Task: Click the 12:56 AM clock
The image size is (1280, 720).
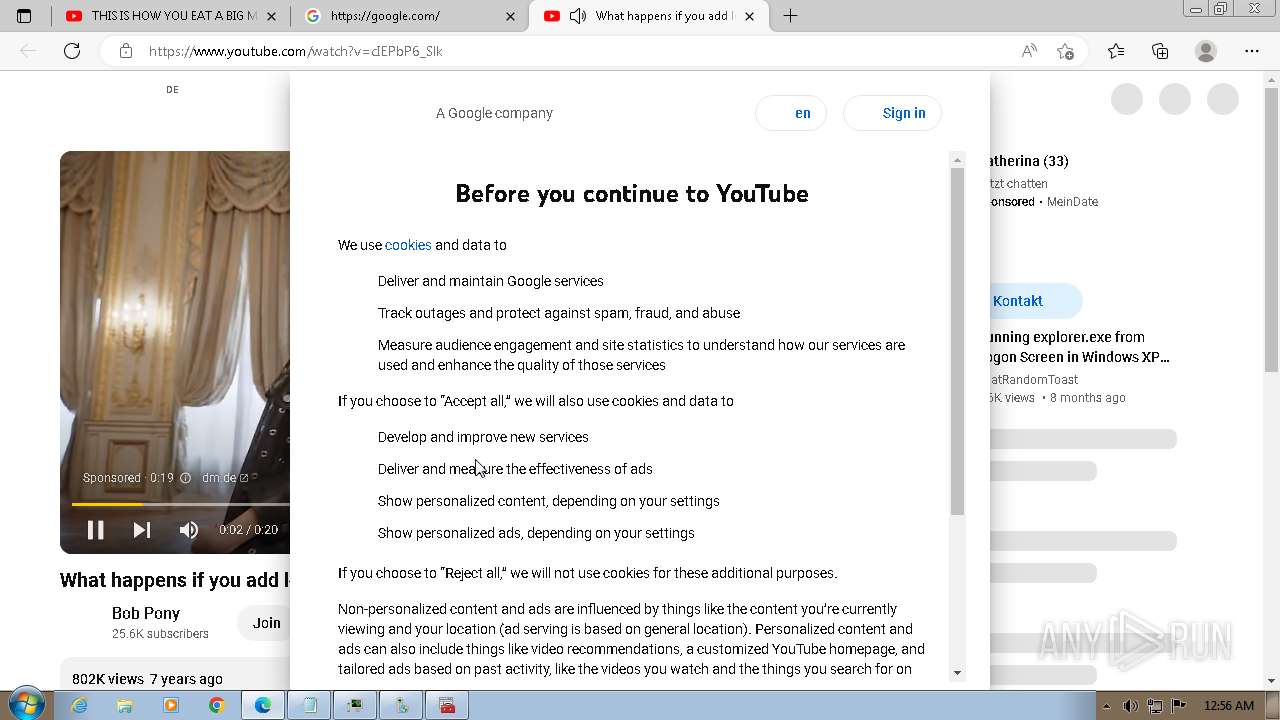Action: (1228, 706)
